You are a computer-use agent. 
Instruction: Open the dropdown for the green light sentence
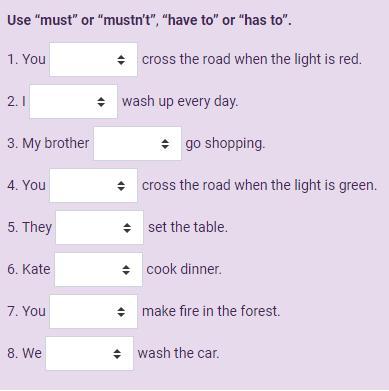[x=93, y=185]
